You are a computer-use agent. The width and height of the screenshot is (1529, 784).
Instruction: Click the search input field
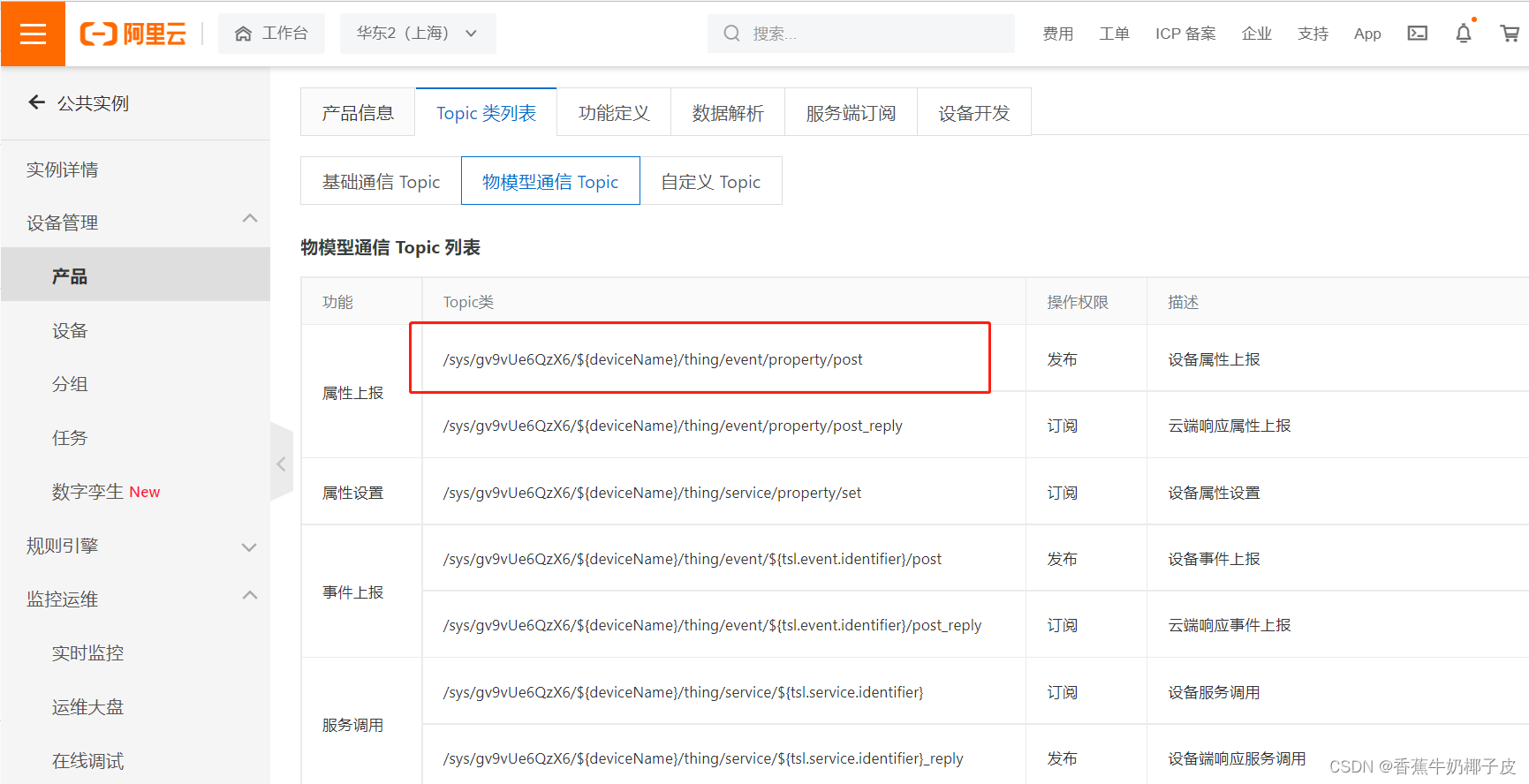tap(860, 34)
